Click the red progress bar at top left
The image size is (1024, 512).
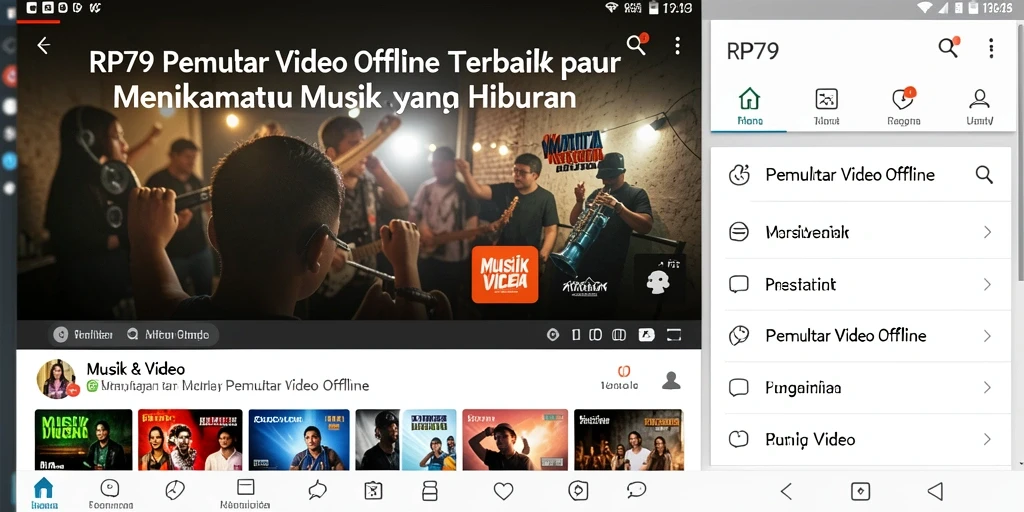(39, 22)
